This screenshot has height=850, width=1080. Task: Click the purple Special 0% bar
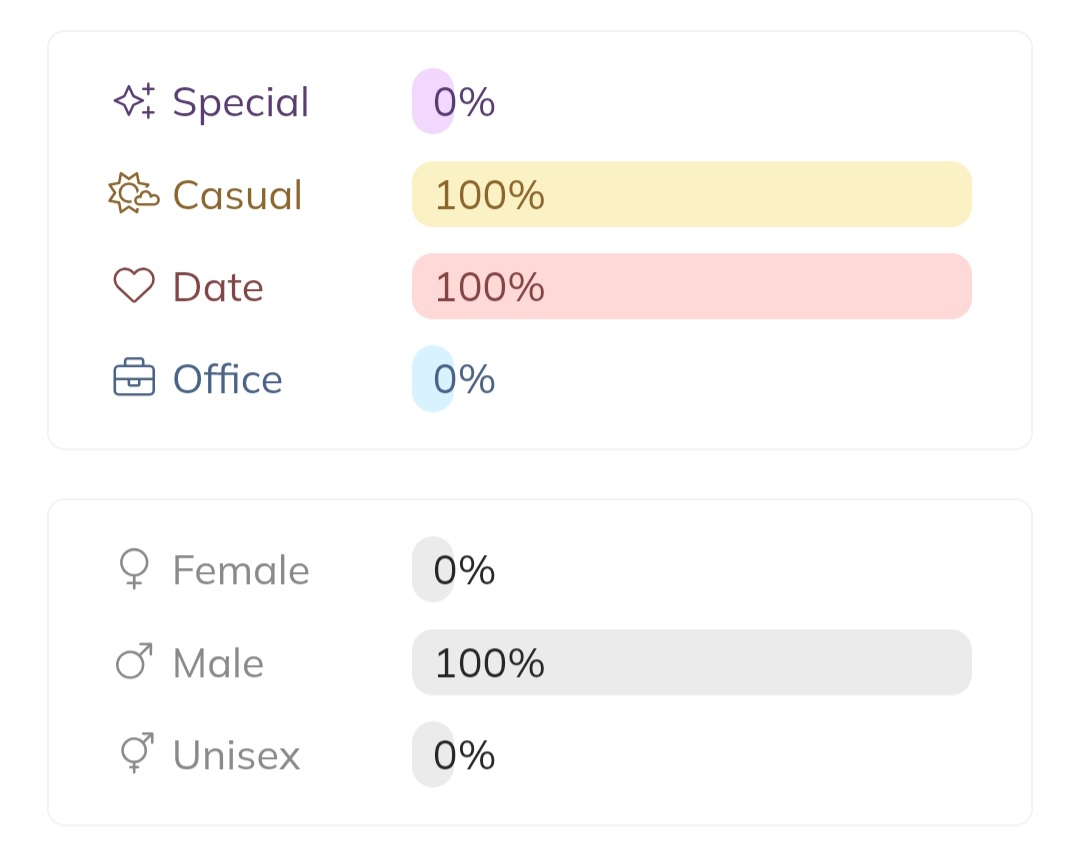[x=433, y=101]
